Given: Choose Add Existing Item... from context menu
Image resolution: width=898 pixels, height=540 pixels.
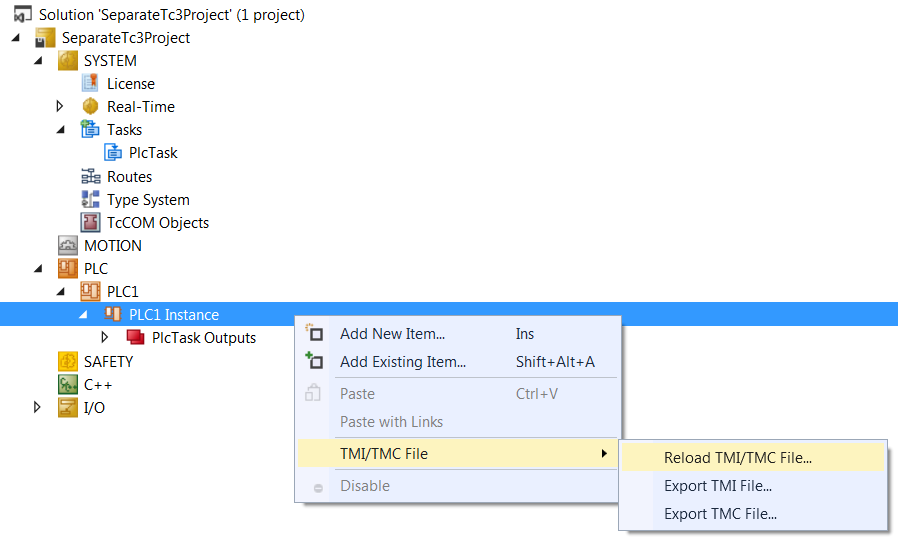Looking at the screenshot, I should [x=458, y=362].
